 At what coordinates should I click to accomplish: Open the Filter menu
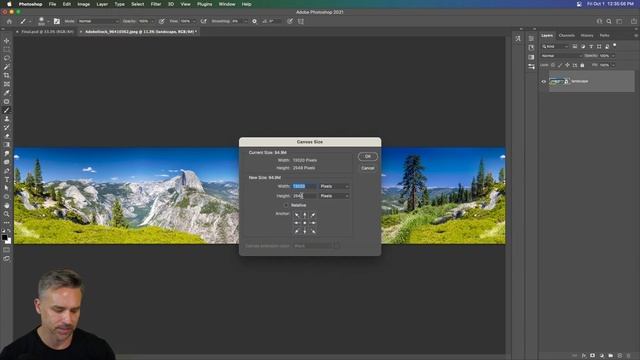156,4
